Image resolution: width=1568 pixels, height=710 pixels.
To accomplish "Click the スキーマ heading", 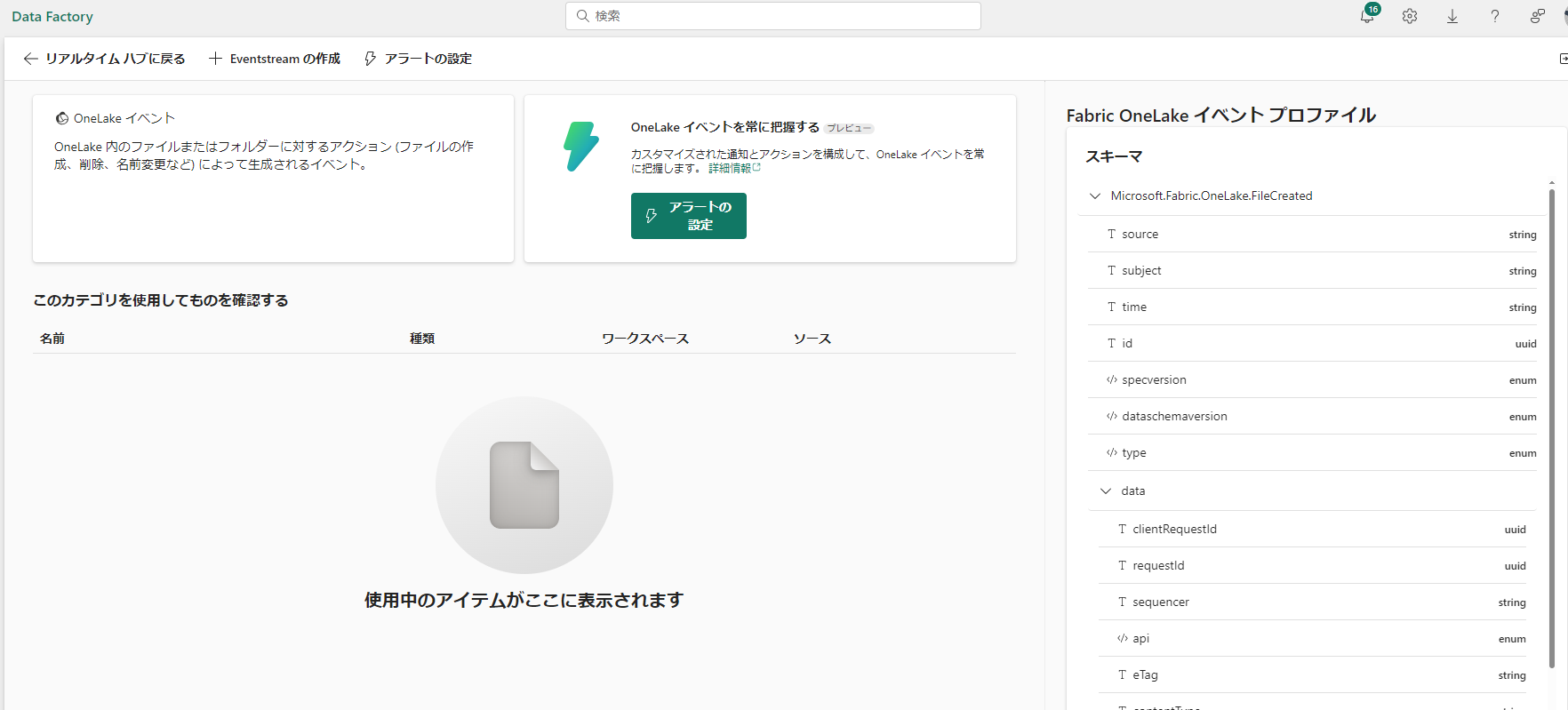I will tap(1114, 156).
